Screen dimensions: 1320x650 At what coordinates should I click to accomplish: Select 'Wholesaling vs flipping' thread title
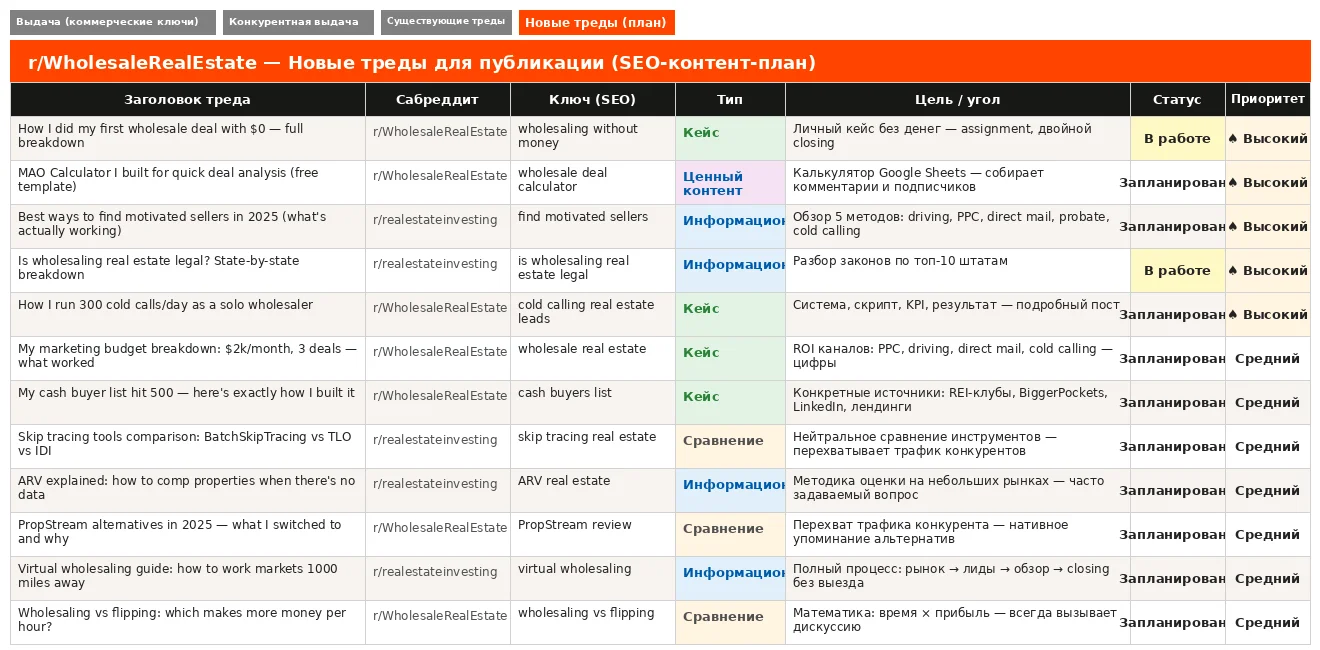pos(188,620)
